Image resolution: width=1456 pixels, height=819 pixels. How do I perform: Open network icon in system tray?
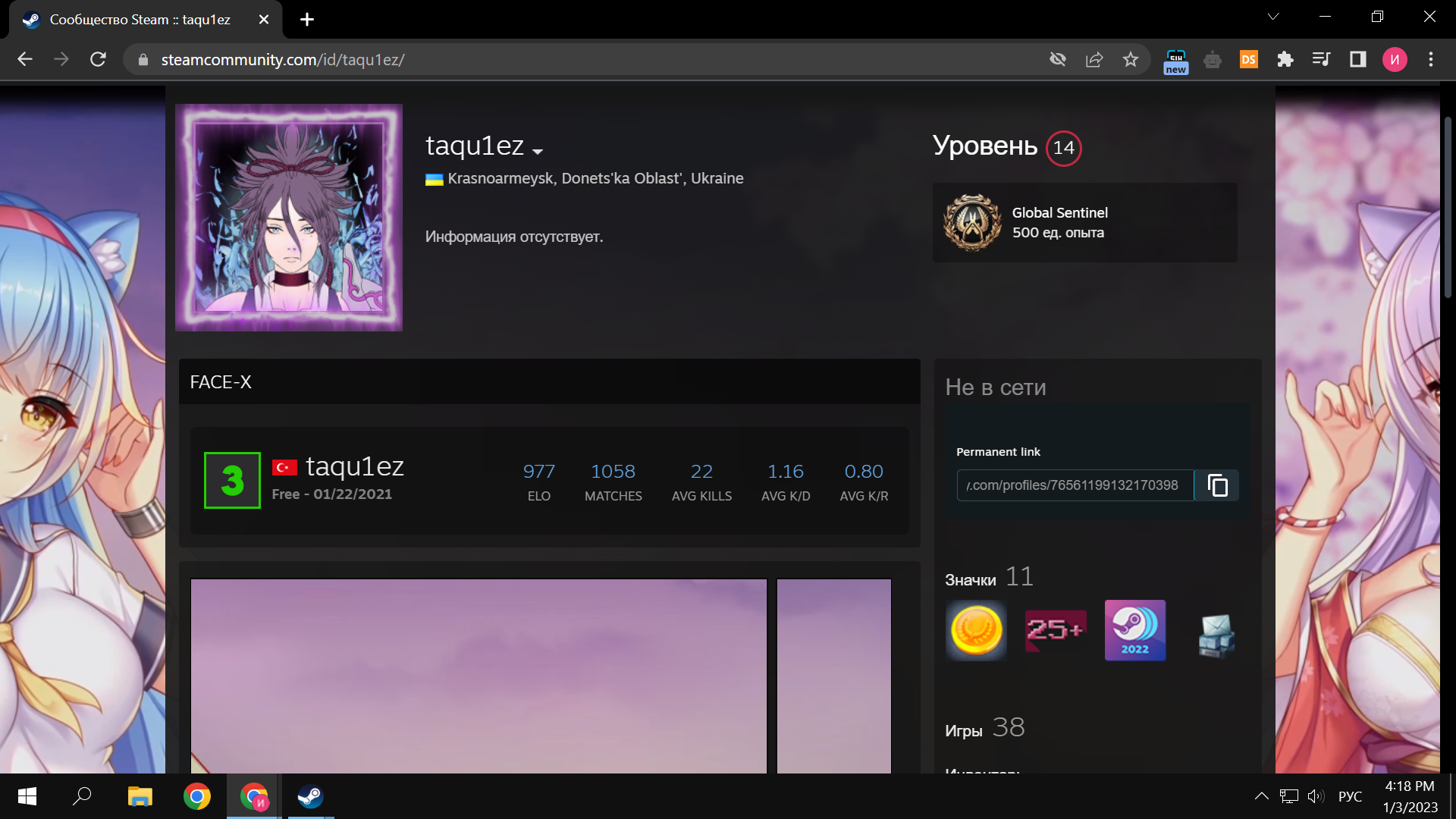[x=1288, y=796]
